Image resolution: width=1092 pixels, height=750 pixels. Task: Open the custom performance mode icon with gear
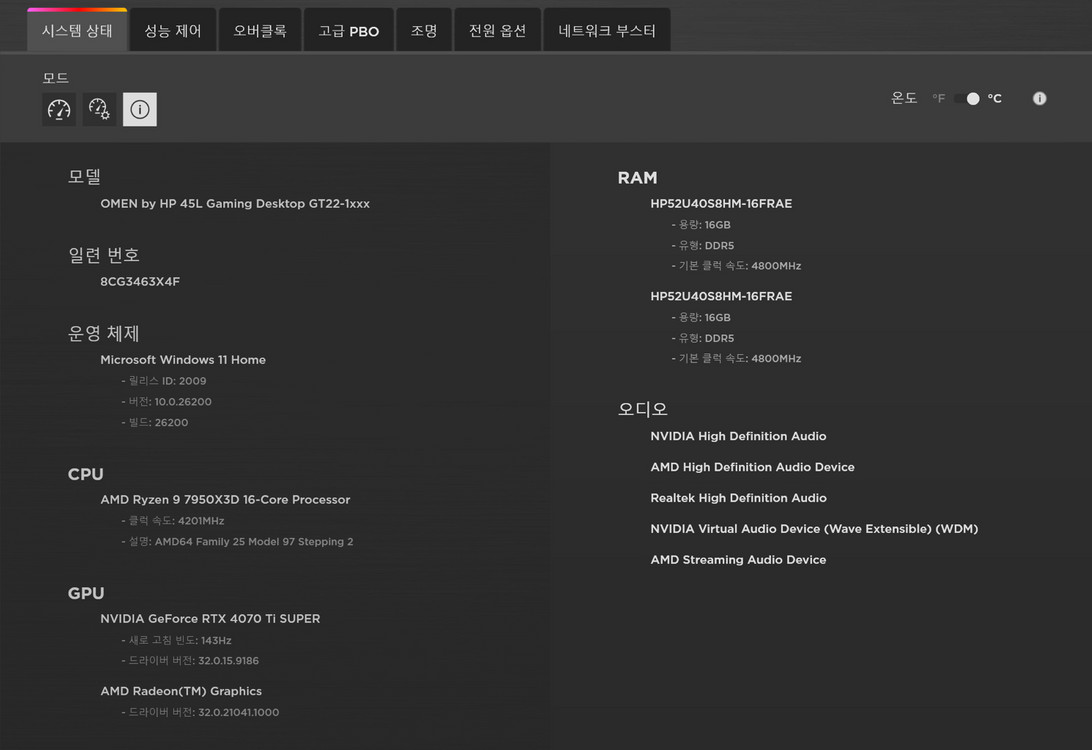99,109
